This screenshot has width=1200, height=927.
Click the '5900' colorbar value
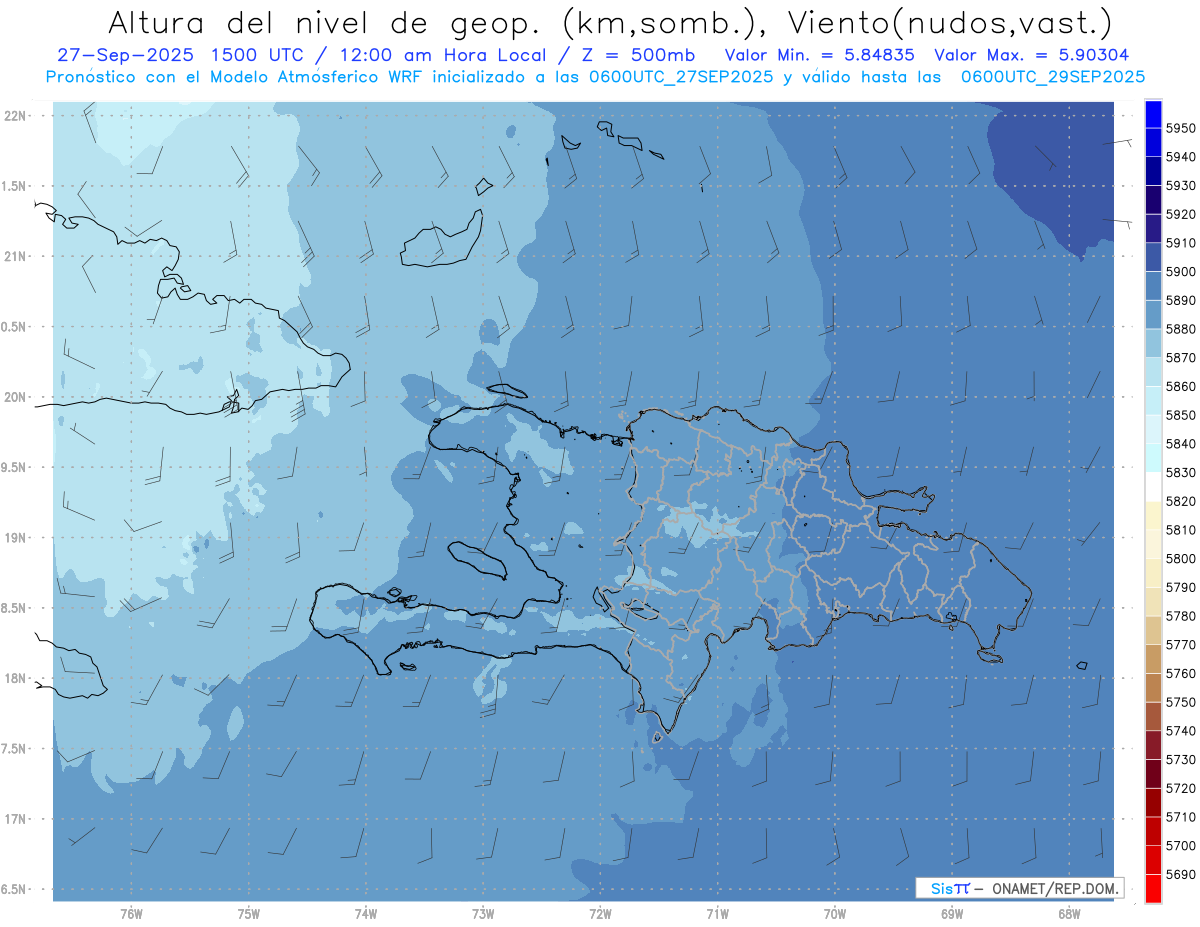click(1180, 271)
